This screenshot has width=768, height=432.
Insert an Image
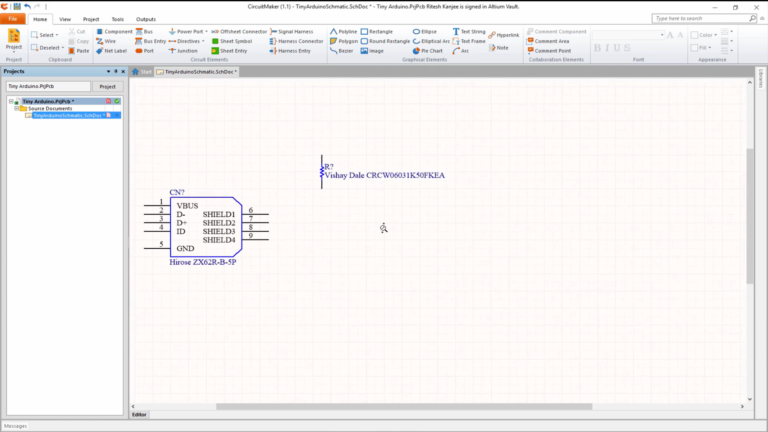pyautogui.click(x=372, y=51)
